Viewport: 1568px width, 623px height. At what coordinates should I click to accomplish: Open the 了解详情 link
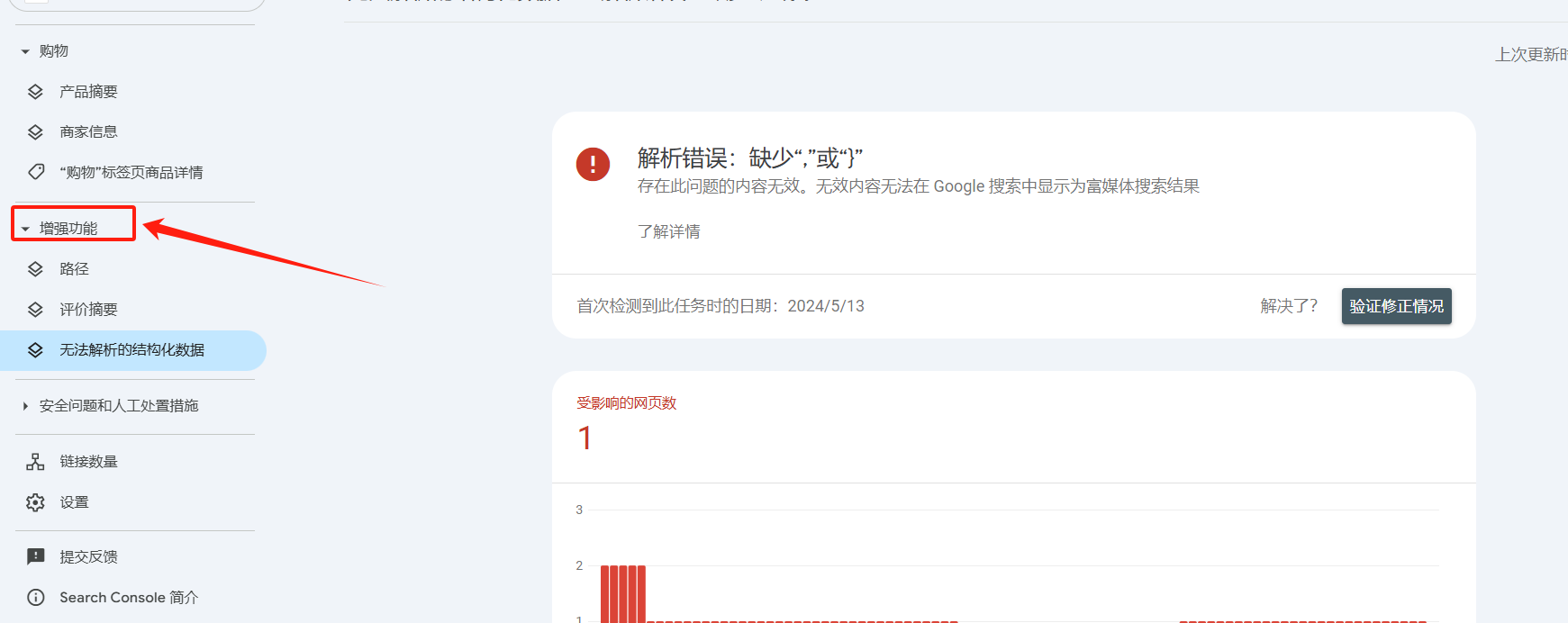(668, 232)
